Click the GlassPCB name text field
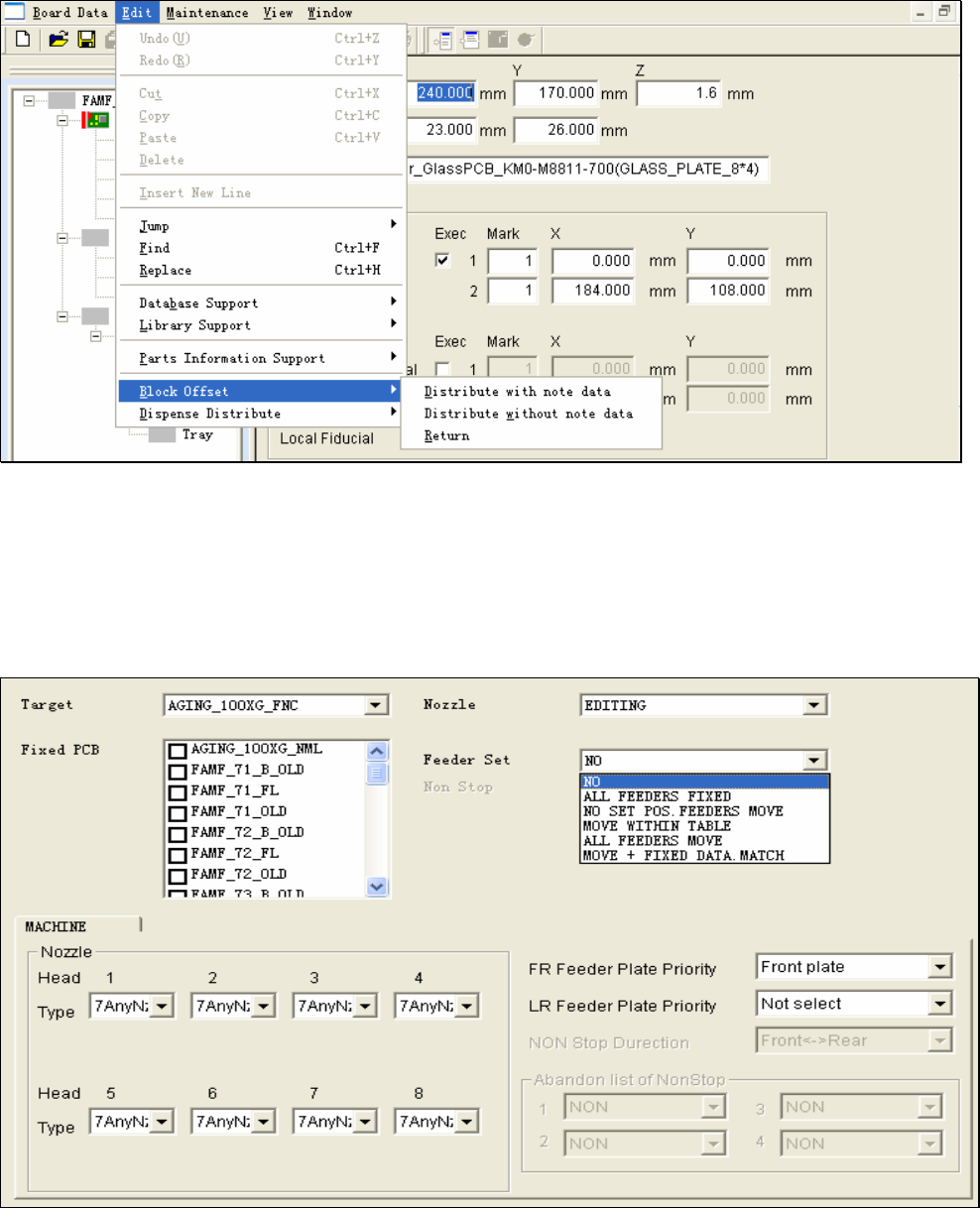Screen dimensions: 980x1208 tap(586, 168)
